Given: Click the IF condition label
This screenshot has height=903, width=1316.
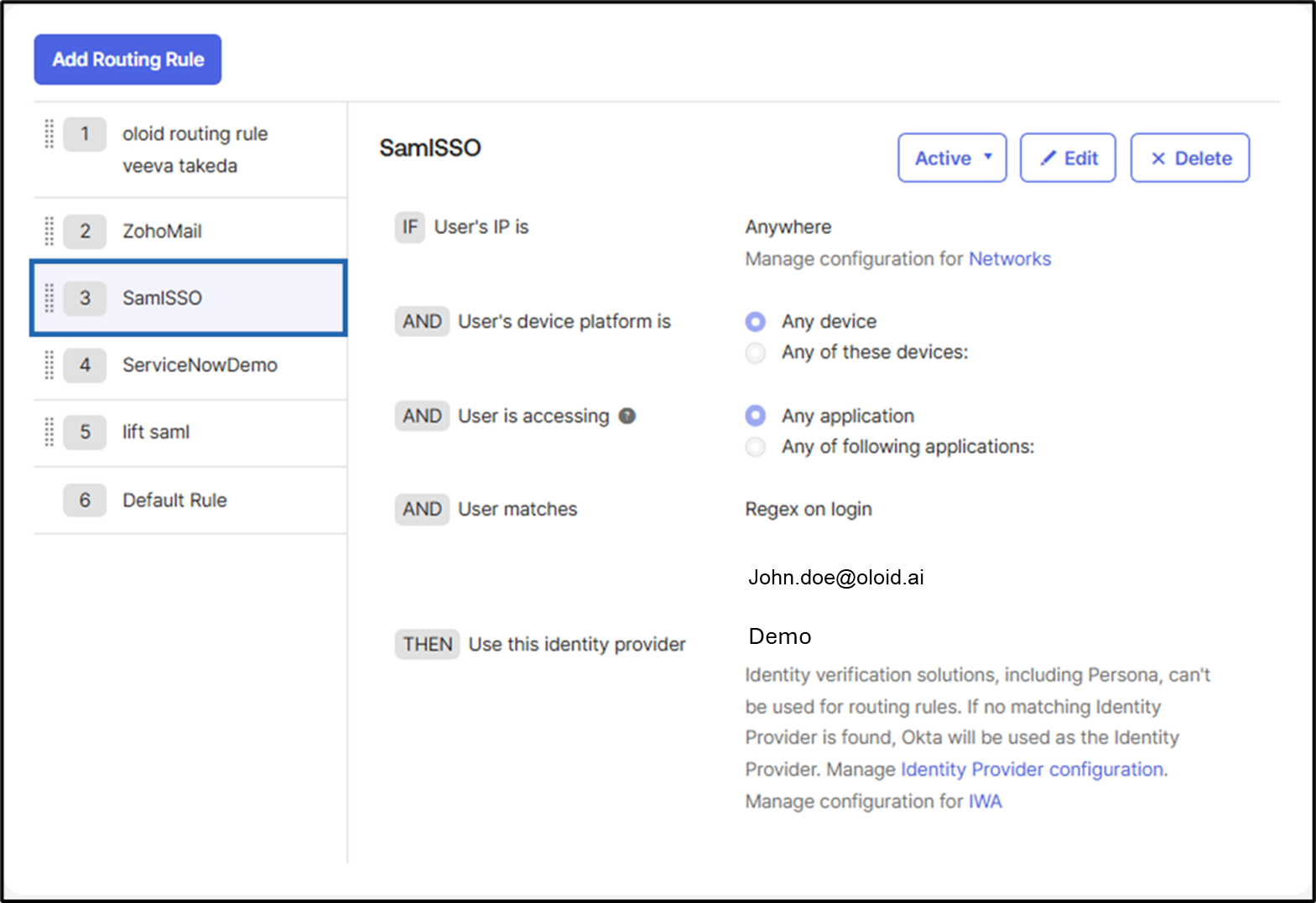Looking at the screenshot, I should pyautogui.click(x=410, y=227).
